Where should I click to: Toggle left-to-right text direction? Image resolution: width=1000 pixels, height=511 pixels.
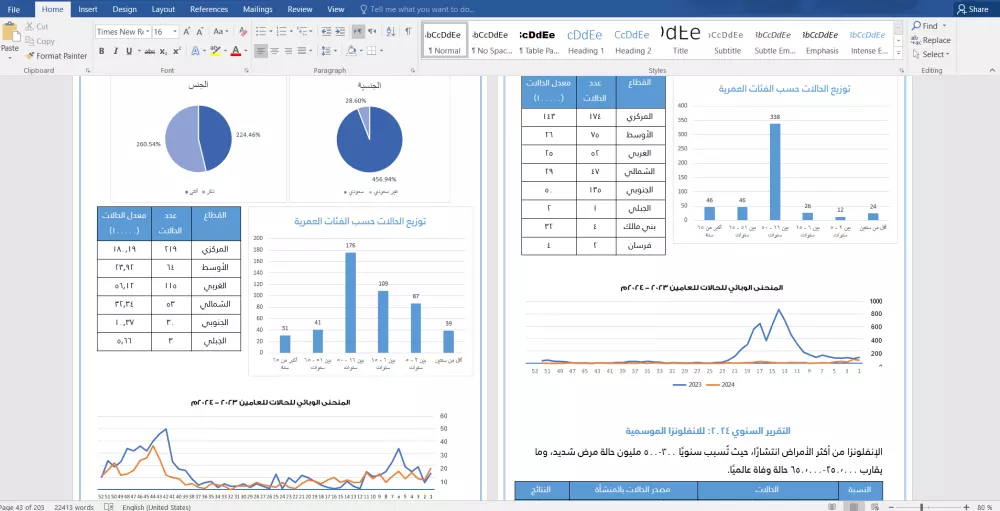tap(358, 31)
